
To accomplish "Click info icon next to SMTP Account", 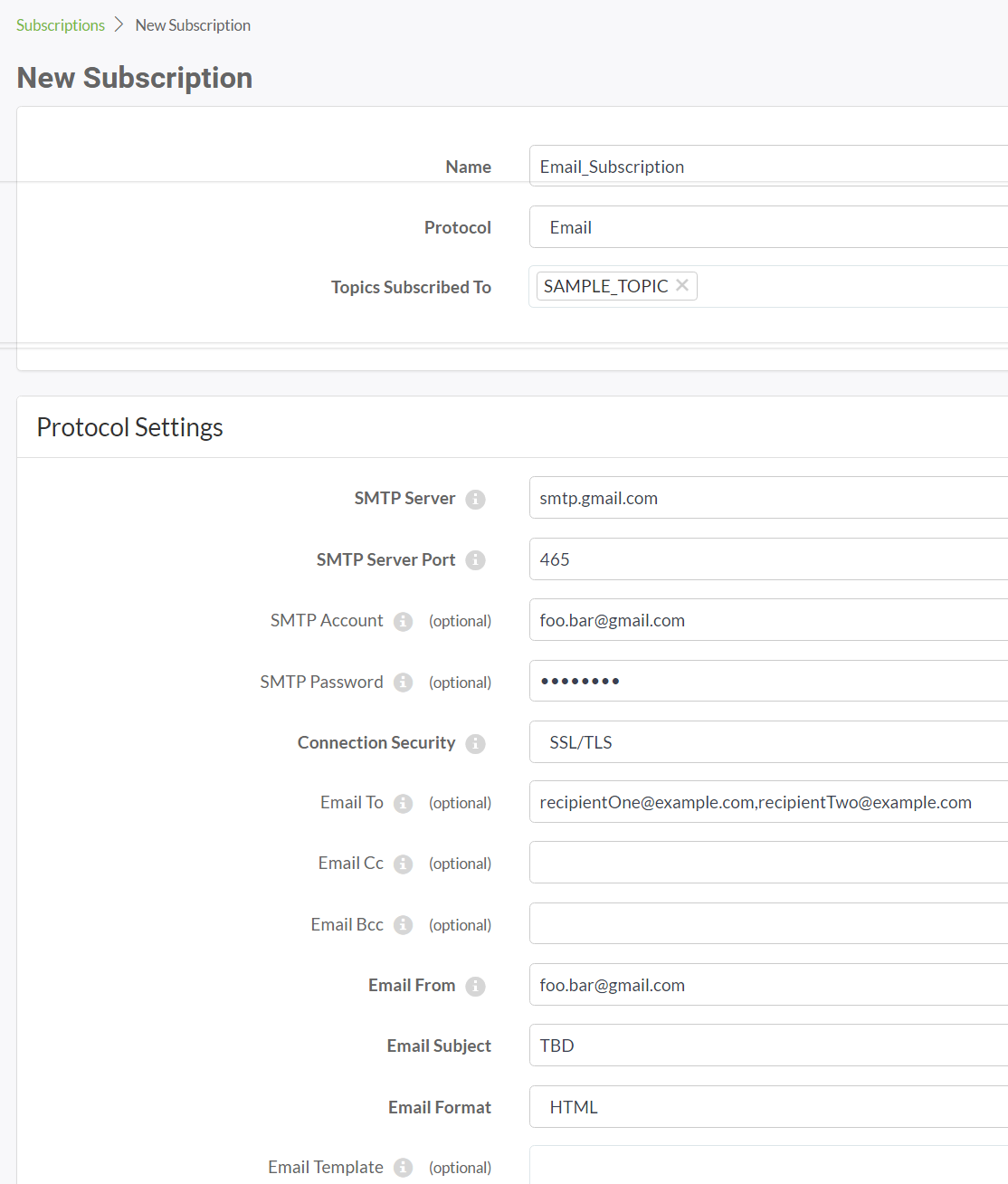I will 404,622.
